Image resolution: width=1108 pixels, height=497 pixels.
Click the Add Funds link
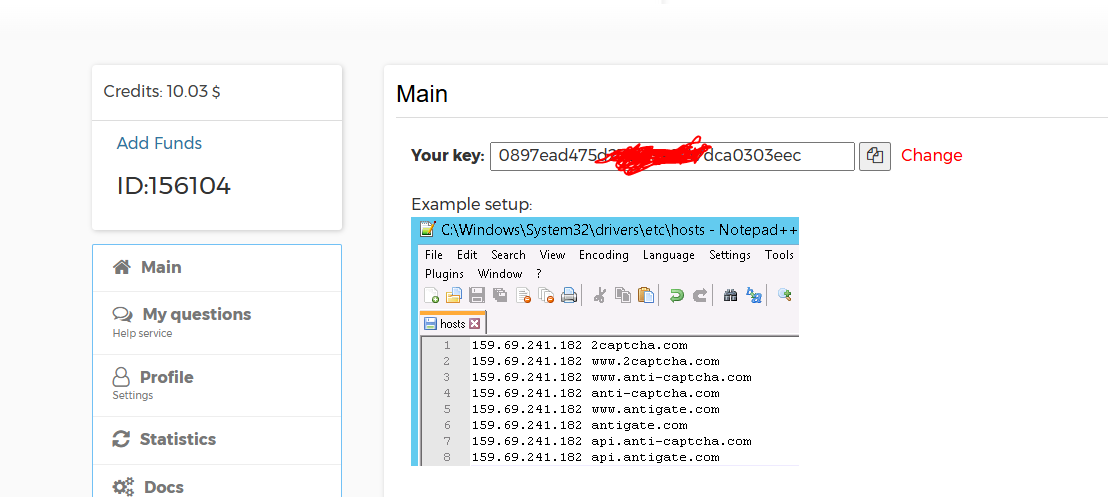coord(159,143)
